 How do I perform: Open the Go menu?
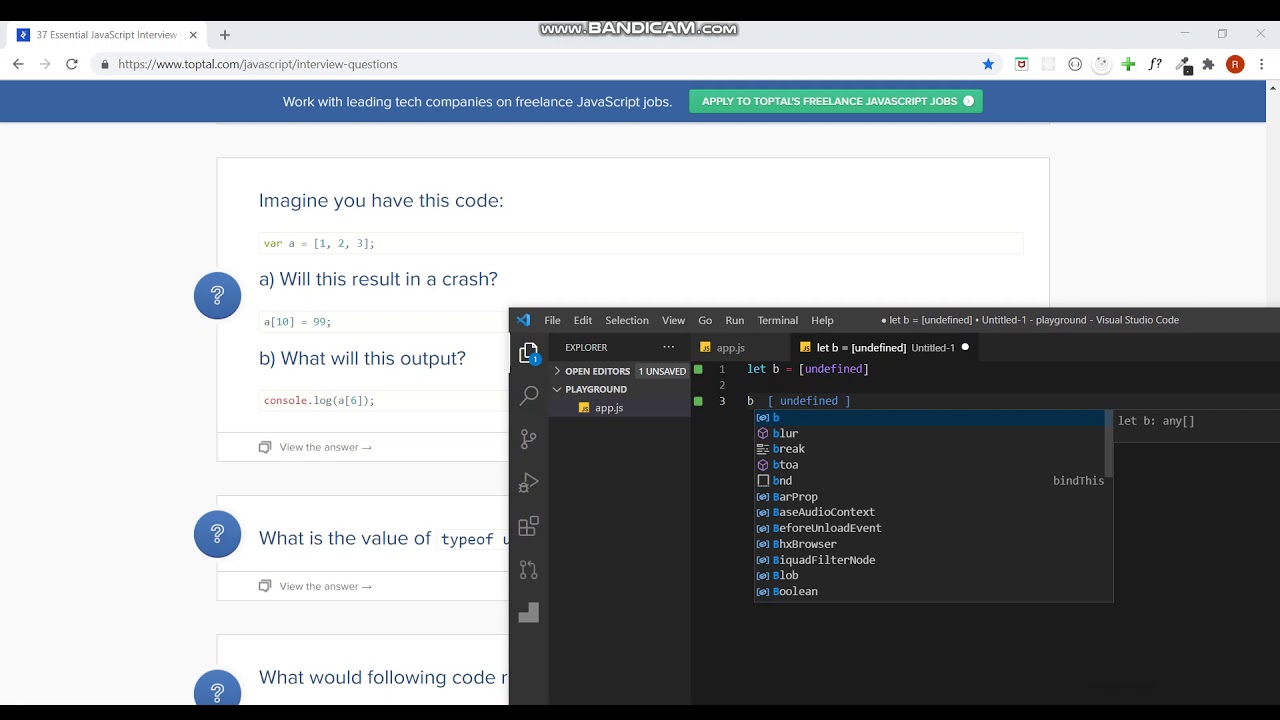click(x=705, y=320)
